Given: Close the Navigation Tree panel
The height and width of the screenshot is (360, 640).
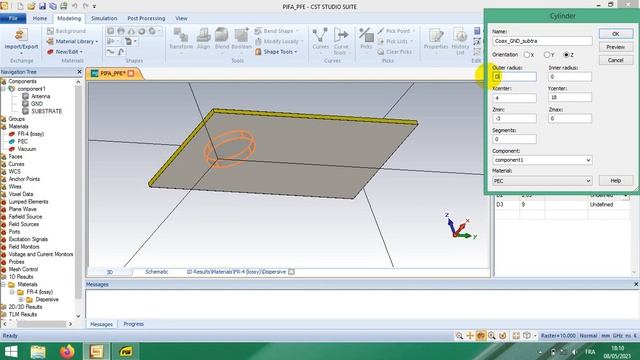Looking at the screenshot, I should click(x=79, y=72).
